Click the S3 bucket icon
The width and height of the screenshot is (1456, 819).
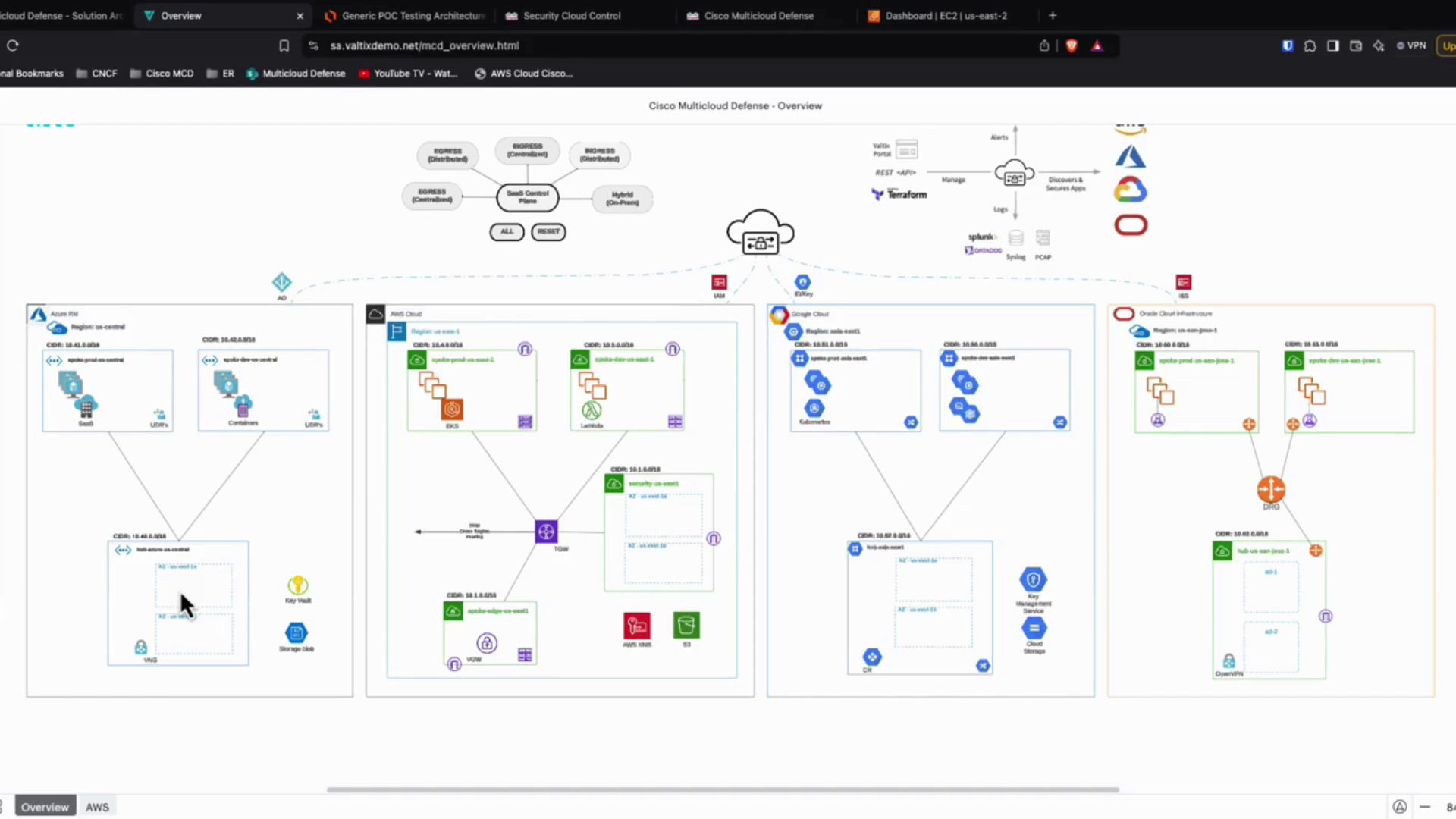(686, 626)
